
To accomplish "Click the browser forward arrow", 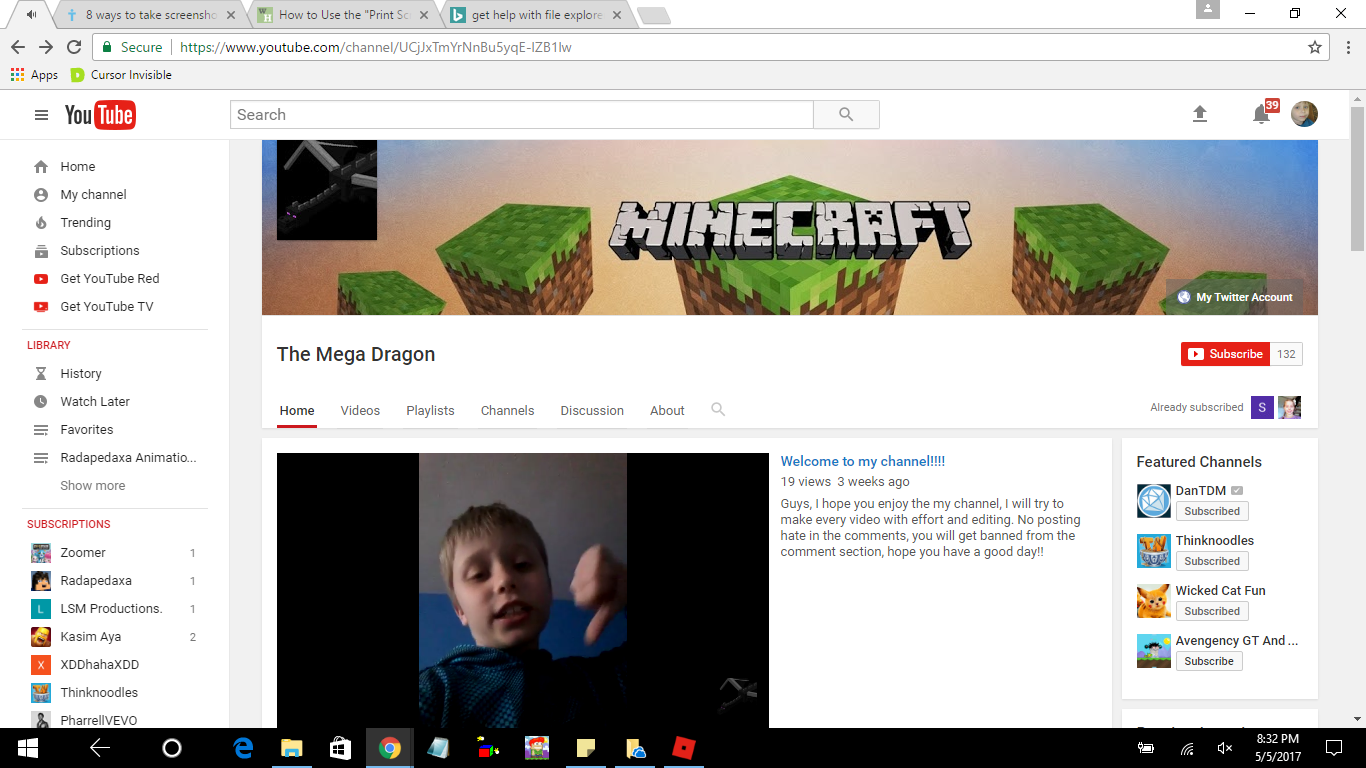I will click(x=46, y=47).
